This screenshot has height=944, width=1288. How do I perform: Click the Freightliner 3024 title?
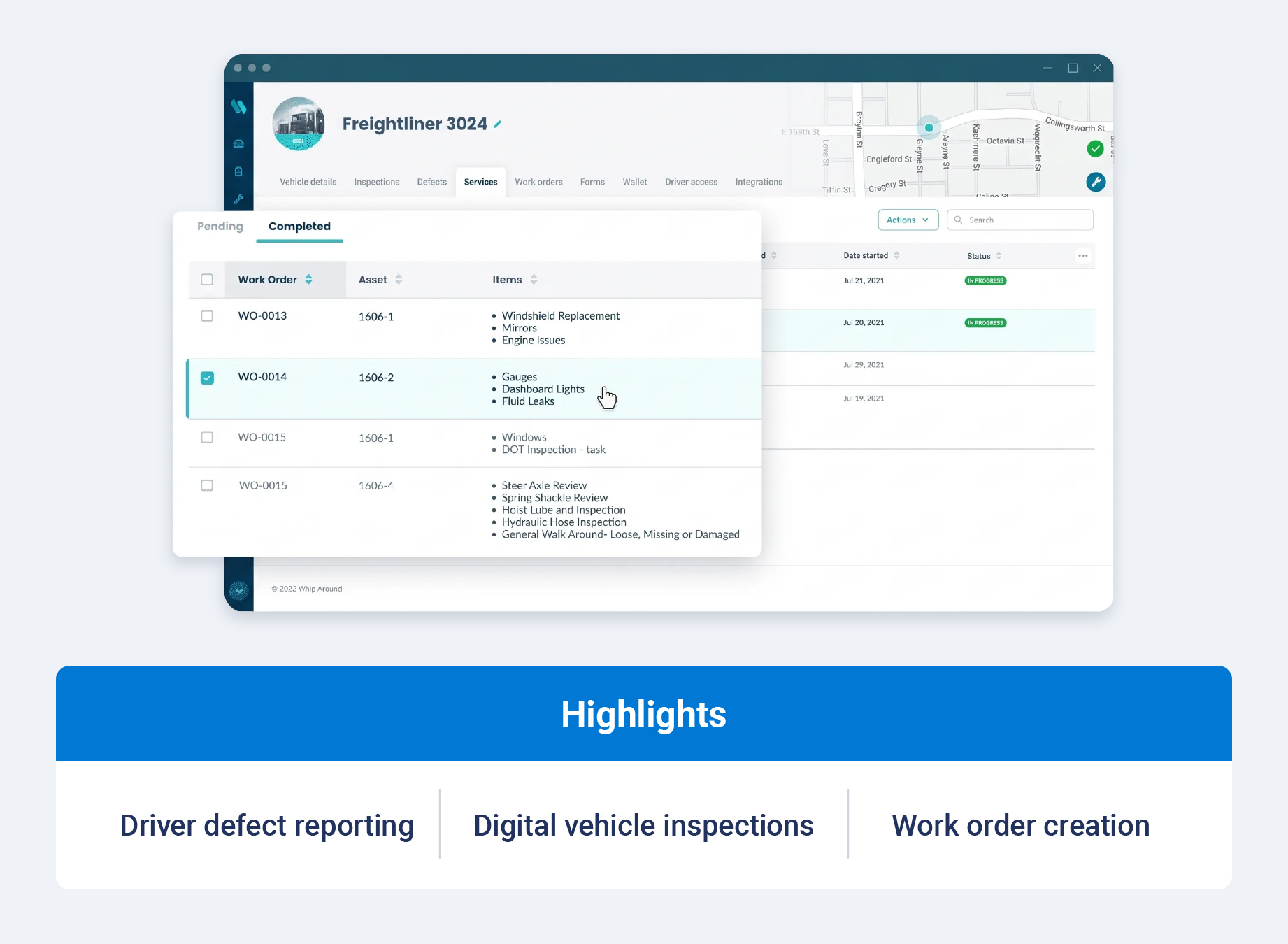click(415, 124)
